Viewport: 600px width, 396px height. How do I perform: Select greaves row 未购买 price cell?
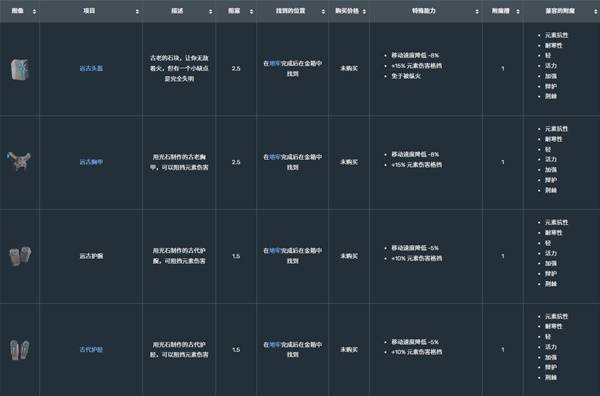click(349, 350)
